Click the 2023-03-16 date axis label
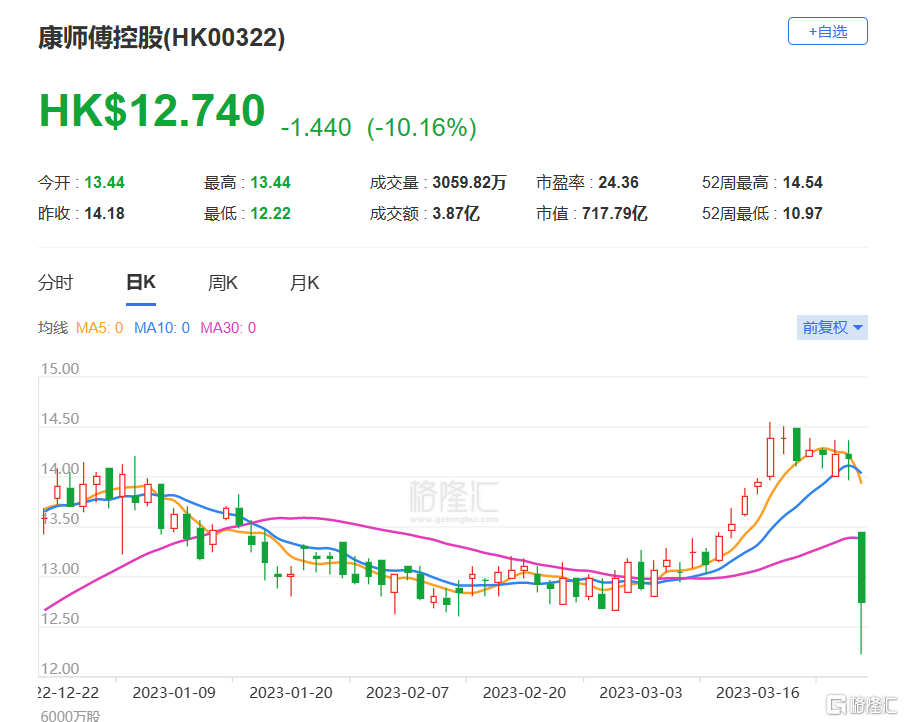Viewport: 905px width, 722px height. (758, 693)
